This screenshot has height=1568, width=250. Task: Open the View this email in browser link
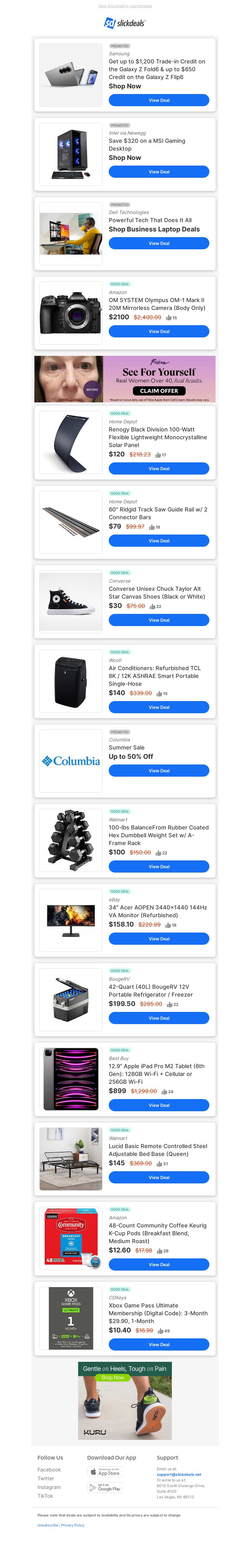[125, 6]
